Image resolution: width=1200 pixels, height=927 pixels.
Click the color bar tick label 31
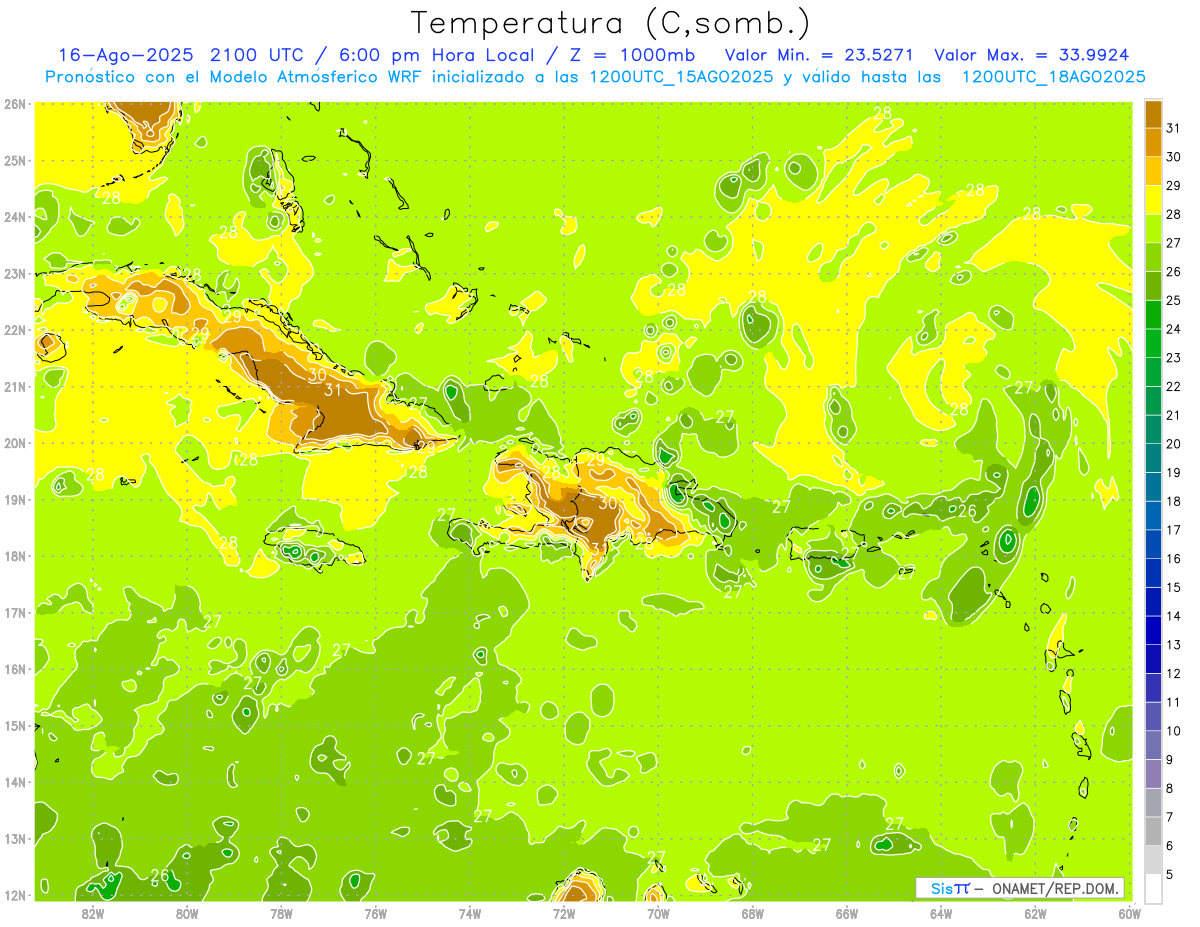tap(1174, 127)
